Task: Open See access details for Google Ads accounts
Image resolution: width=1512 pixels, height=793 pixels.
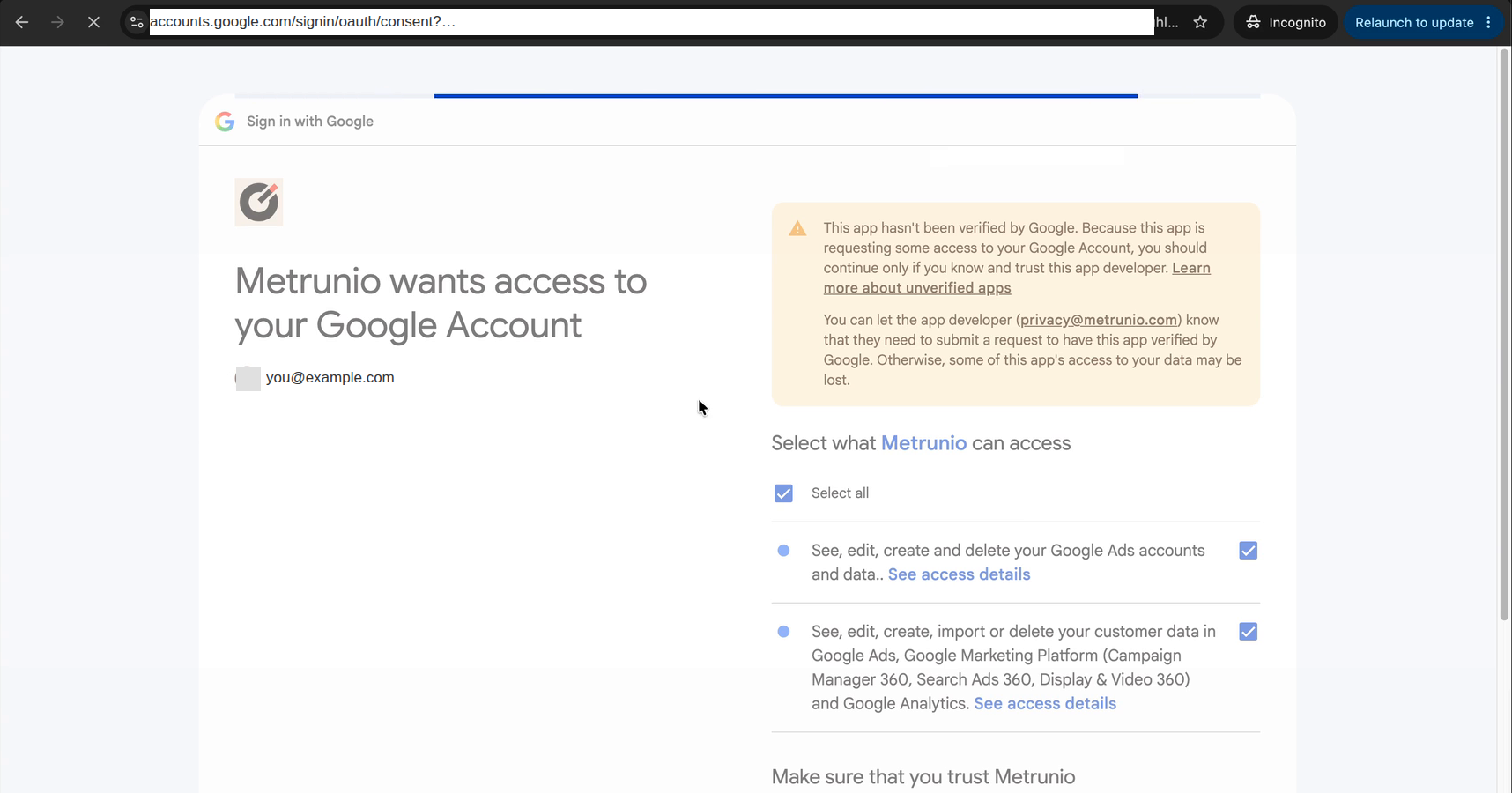Action: pyautogui.click(x=959, y=574)
